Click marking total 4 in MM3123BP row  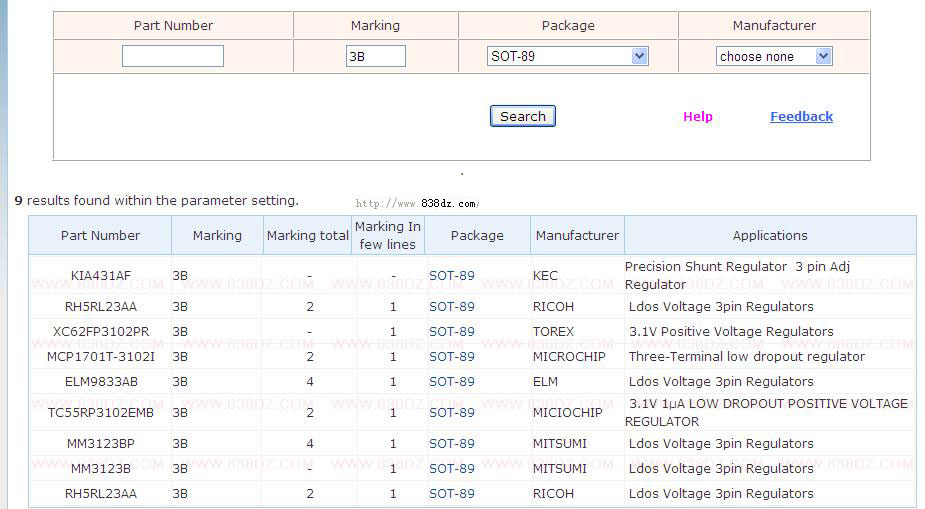[x=310, y=444]
